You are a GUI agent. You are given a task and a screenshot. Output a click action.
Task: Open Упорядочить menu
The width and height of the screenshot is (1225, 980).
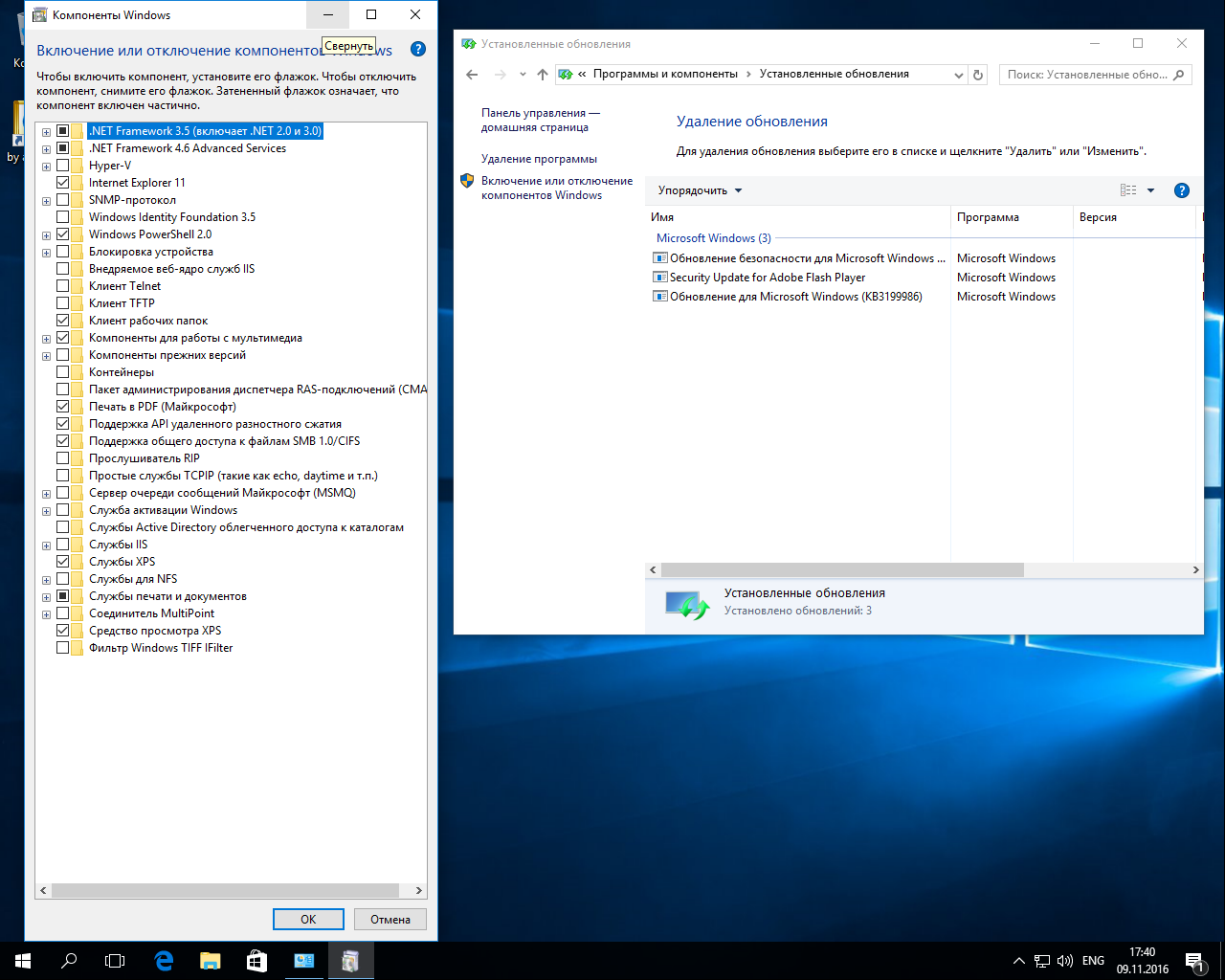click(x=700, y=190)
